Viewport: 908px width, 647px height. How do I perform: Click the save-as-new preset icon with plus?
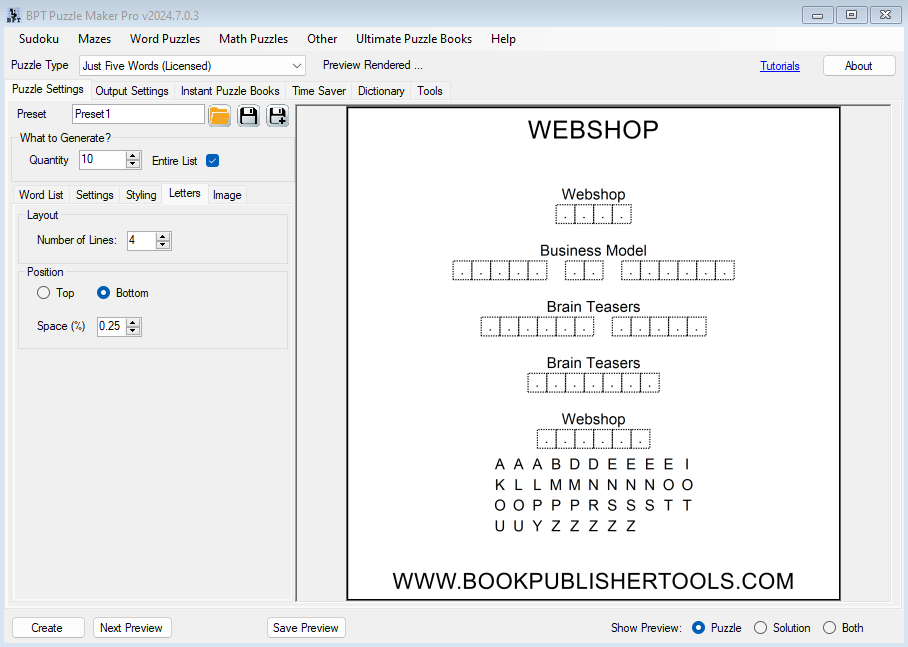pos(277,115)
